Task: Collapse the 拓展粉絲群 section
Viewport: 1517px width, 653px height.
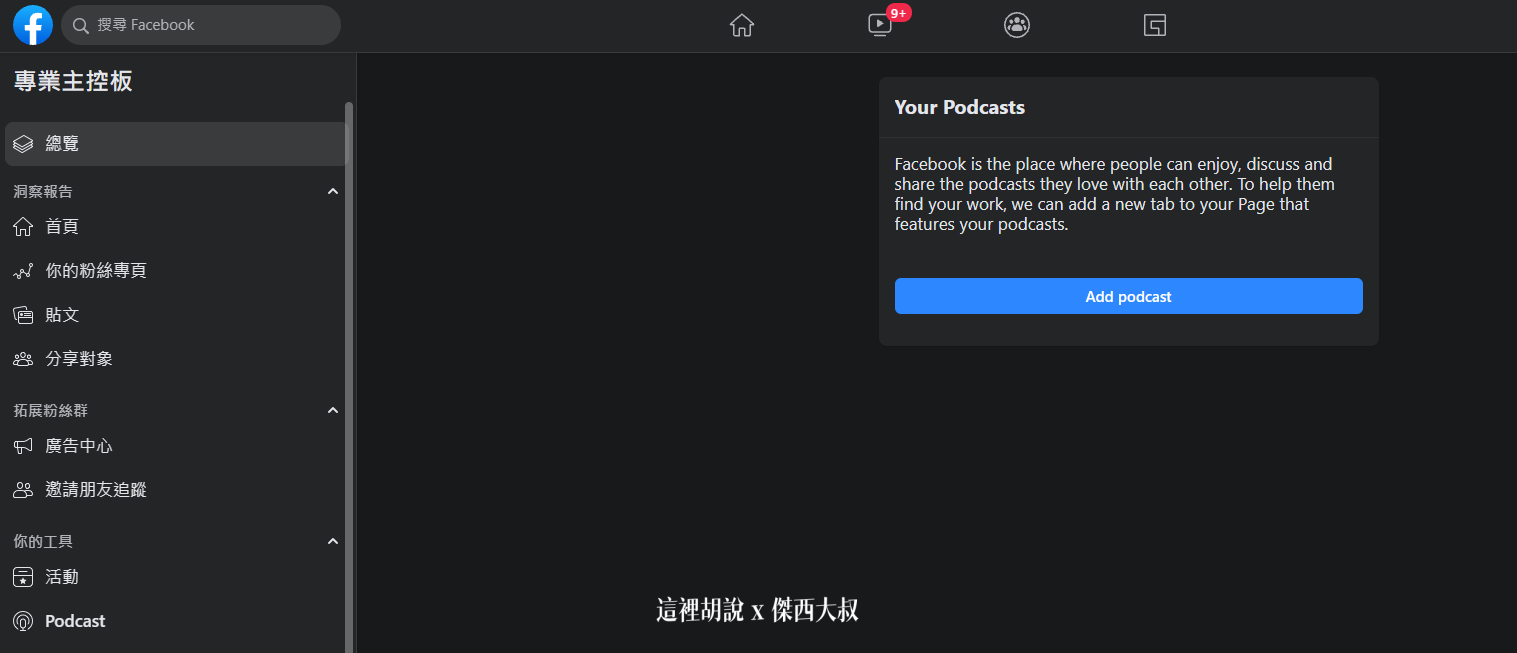Action: [x=333, y=410]
